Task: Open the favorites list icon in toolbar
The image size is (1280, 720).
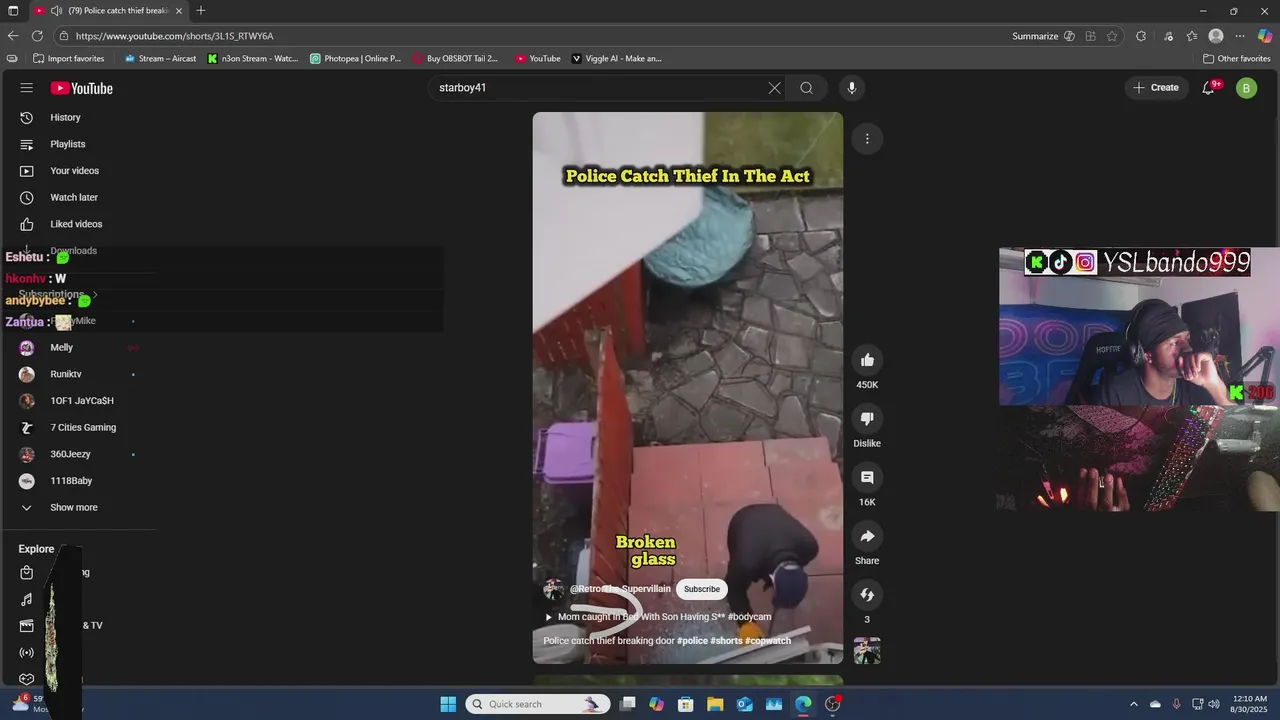Action: pyautogui.click(x=1192, y=36)
